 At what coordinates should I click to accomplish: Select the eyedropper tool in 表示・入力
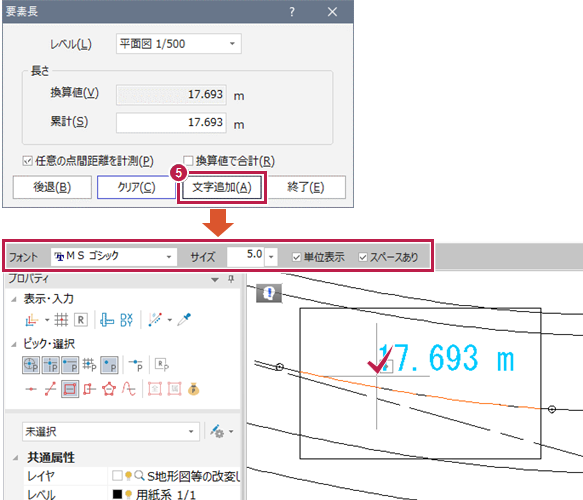coord(184,319)
